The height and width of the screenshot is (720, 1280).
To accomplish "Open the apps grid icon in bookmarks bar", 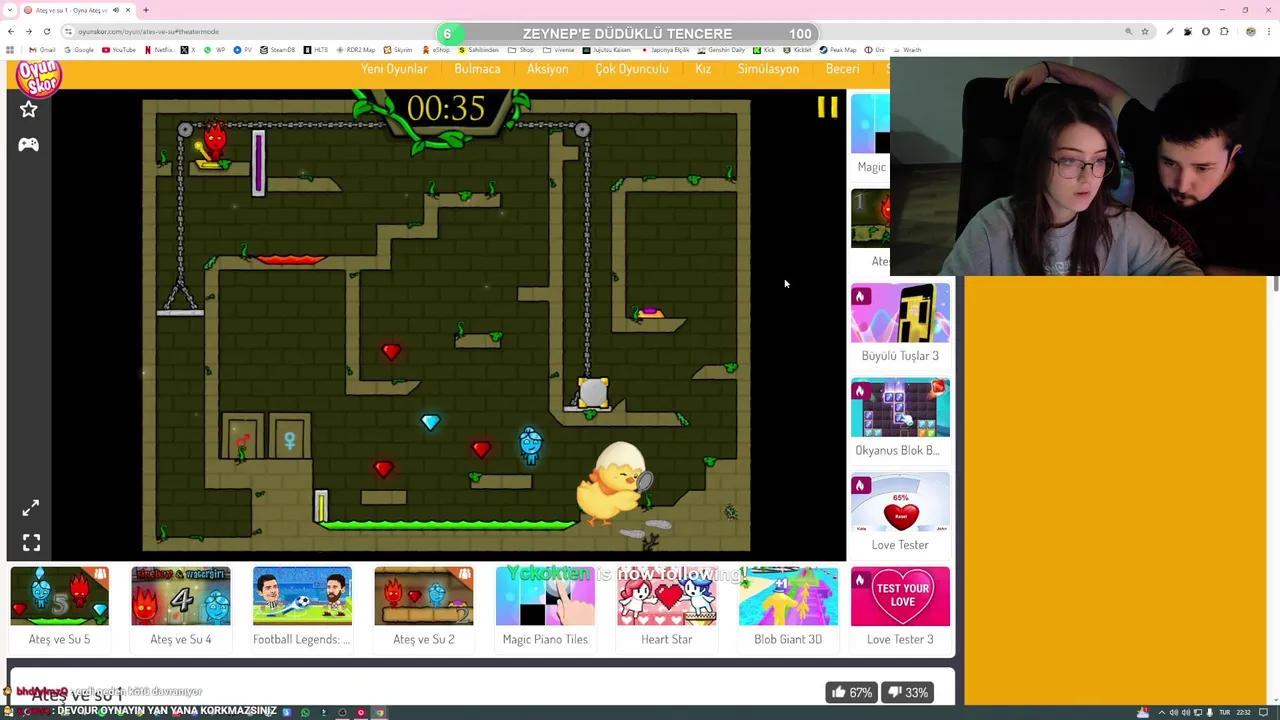I will [x=10, y=50].
